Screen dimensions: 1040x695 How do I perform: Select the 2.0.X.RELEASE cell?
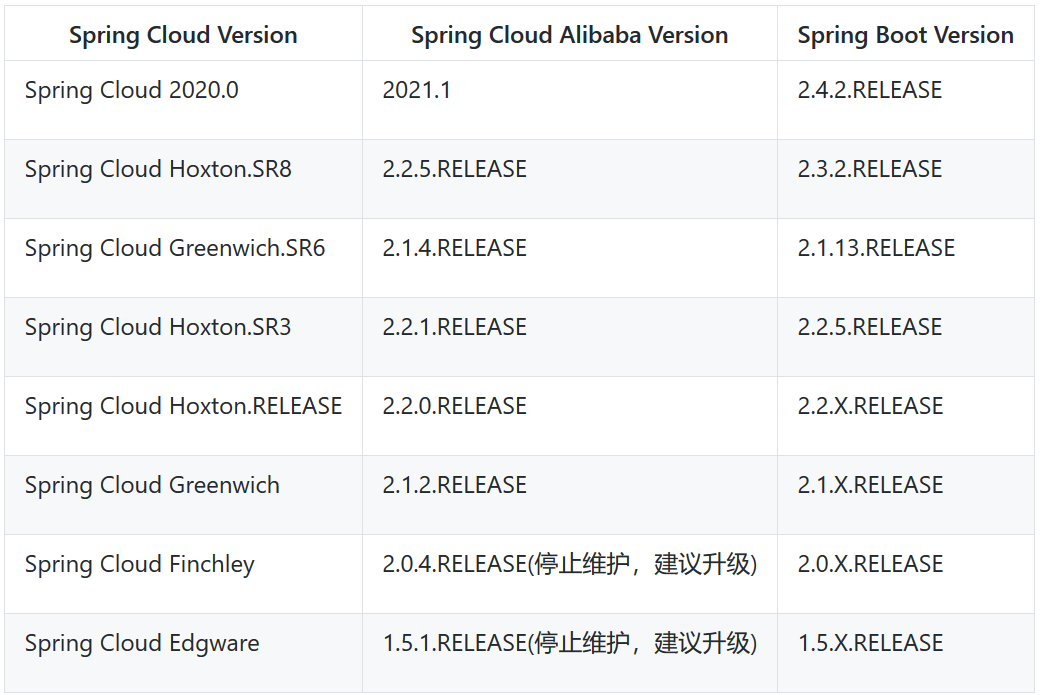(x=905, y=574)
